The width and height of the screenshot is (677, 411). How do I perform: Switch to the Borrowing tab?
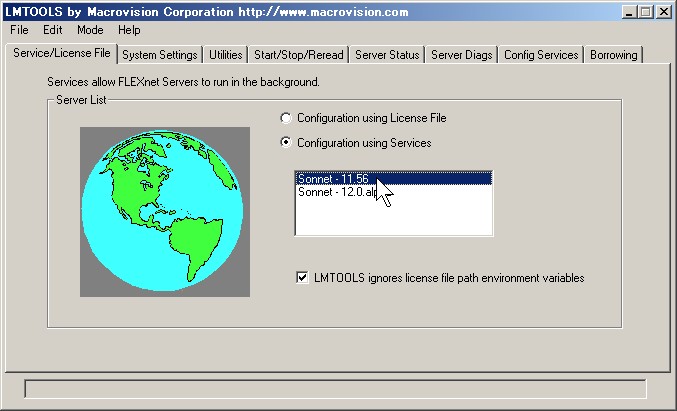pos(614,55)
